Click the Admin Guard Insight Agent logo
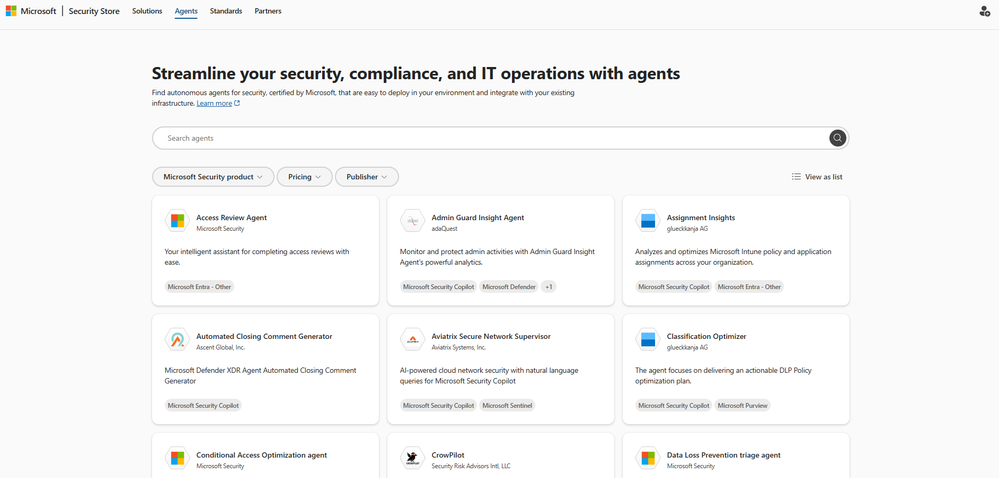Viewport: 999px width, 478px height. [x=412, y=221]
